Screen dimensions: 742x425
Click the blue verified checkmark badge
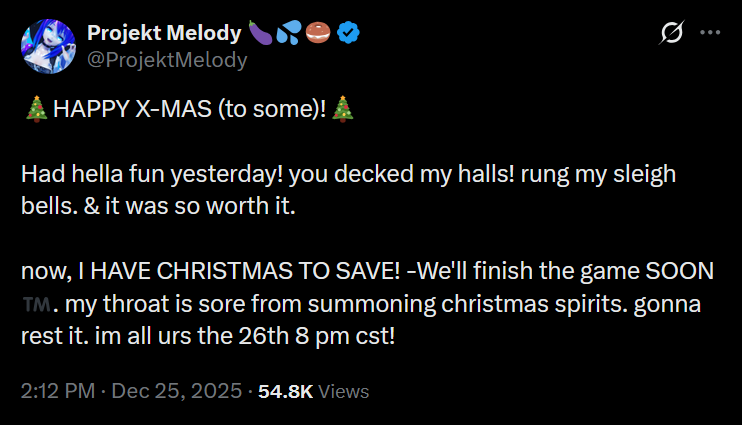click(x=348, y=33)
